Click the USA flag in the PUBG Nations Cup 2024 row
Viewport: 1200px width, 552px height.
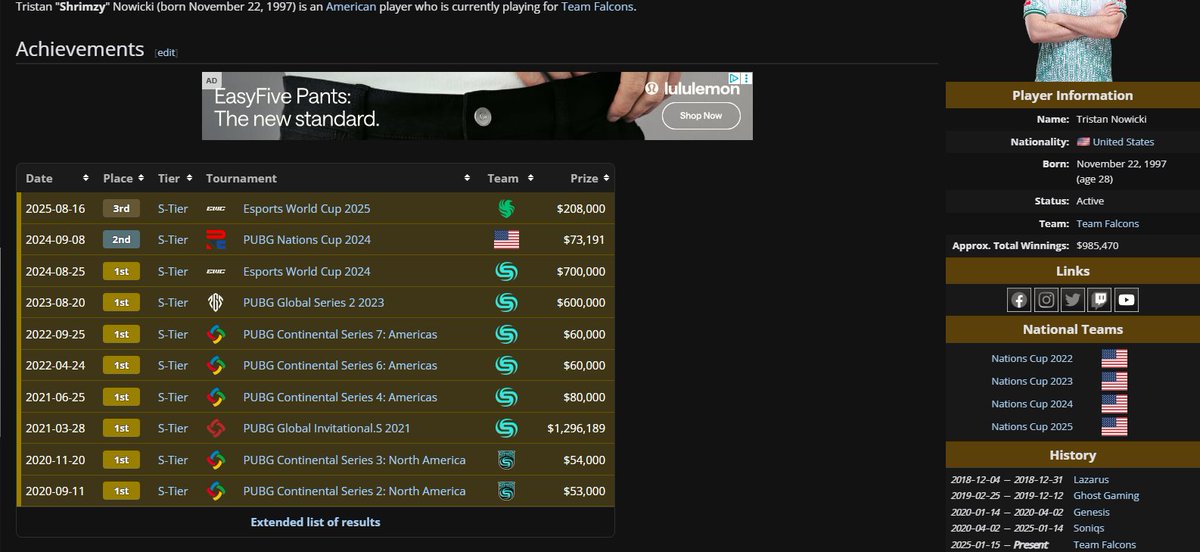507,240
